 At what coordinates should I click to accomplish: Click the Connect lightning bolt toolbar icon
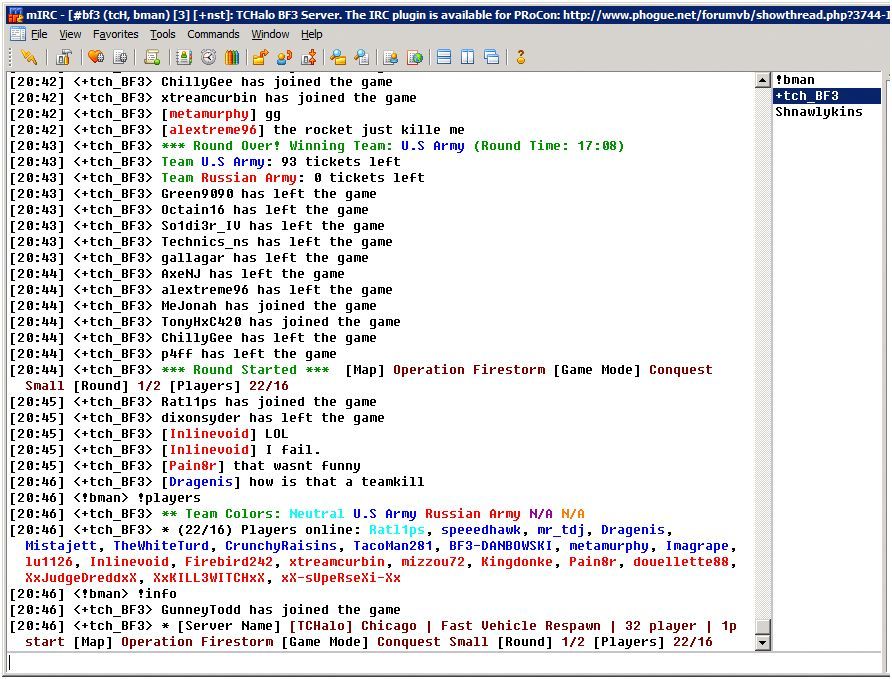pos(28,57)
